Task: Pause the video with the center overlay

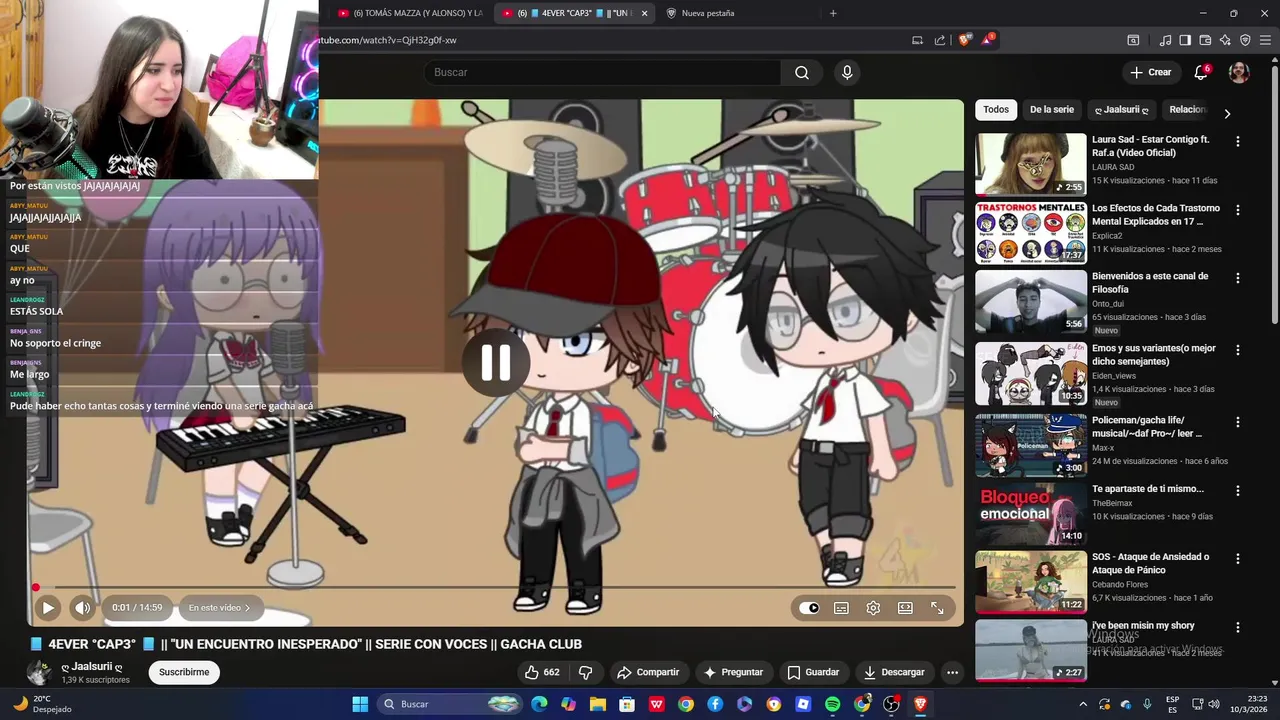Action: tap(496, 362)
